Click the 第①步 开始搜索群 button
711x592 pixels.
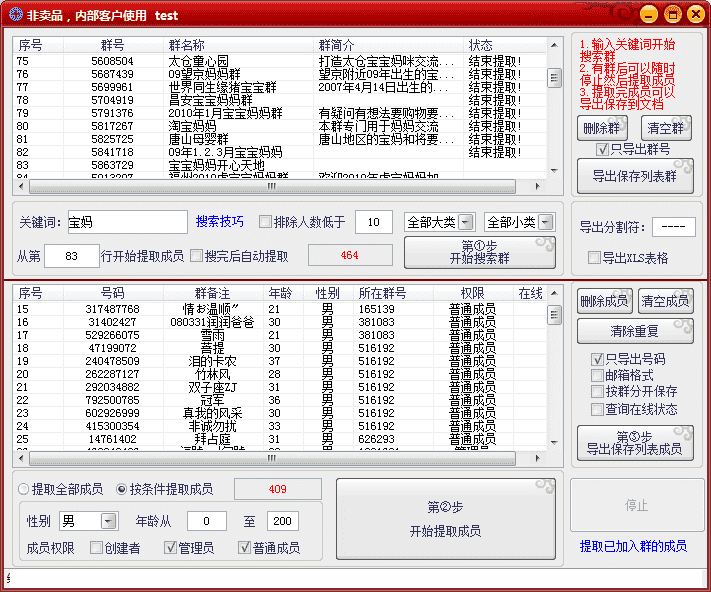click(x=479, y=253)
